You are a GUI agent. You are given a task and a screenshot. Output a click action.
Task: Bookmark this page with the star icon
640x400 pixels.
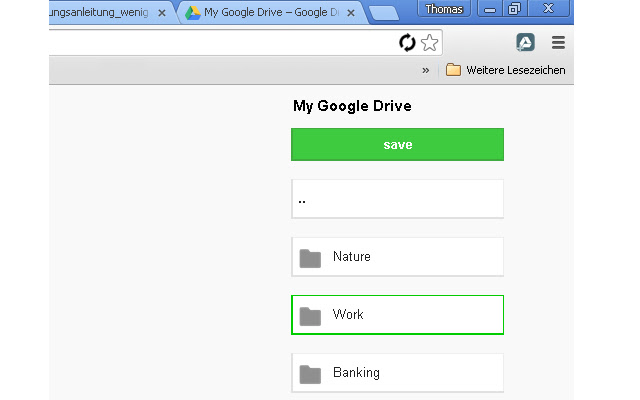coord(429,42)
